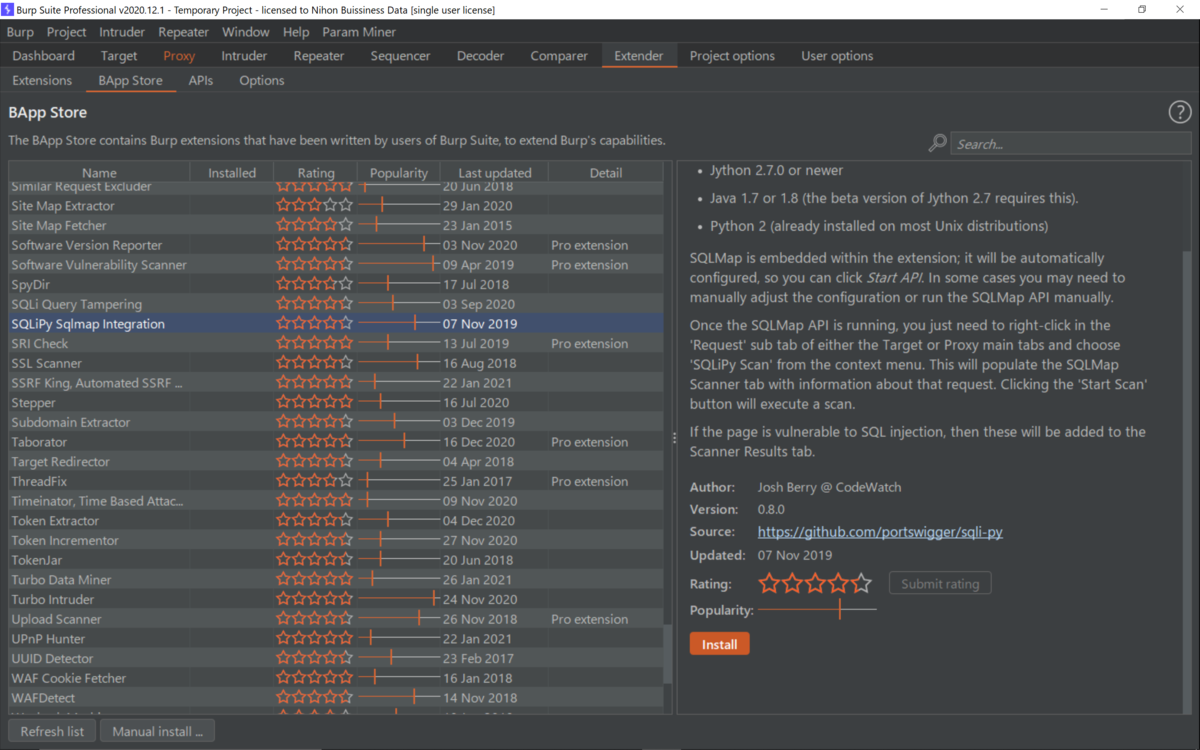
Task: Open the Intruder menu
Action: click(x=122, y=32)
